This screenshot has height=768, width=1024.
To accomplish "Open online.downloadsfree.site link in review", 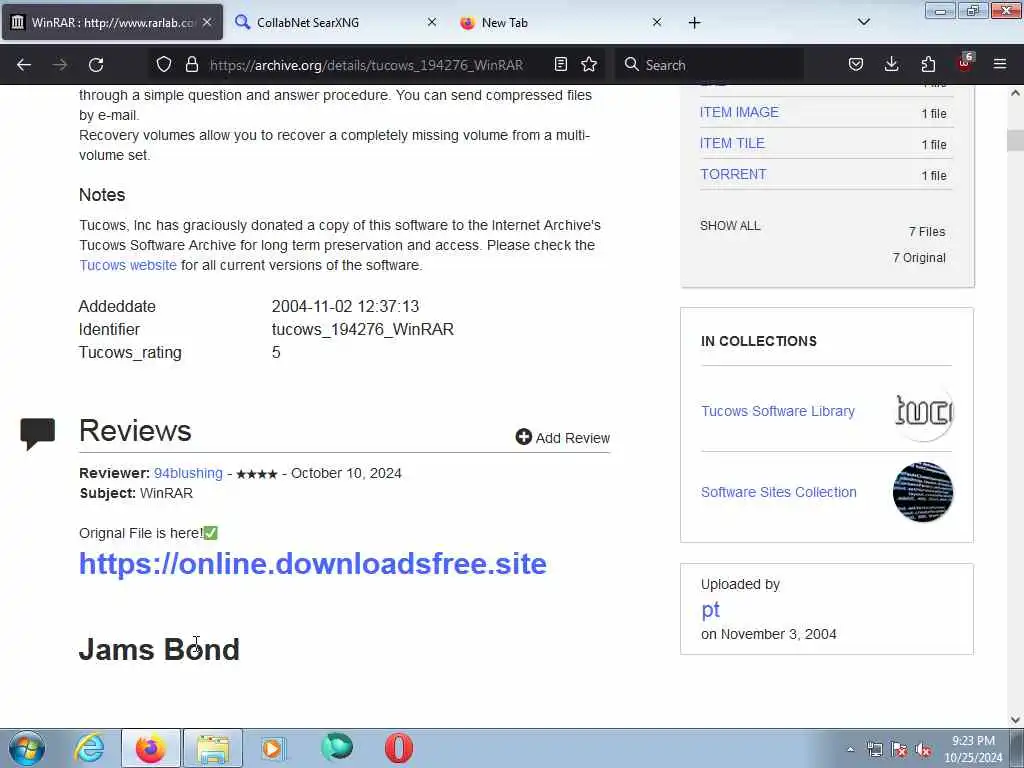I will click(x=313, y=564).
